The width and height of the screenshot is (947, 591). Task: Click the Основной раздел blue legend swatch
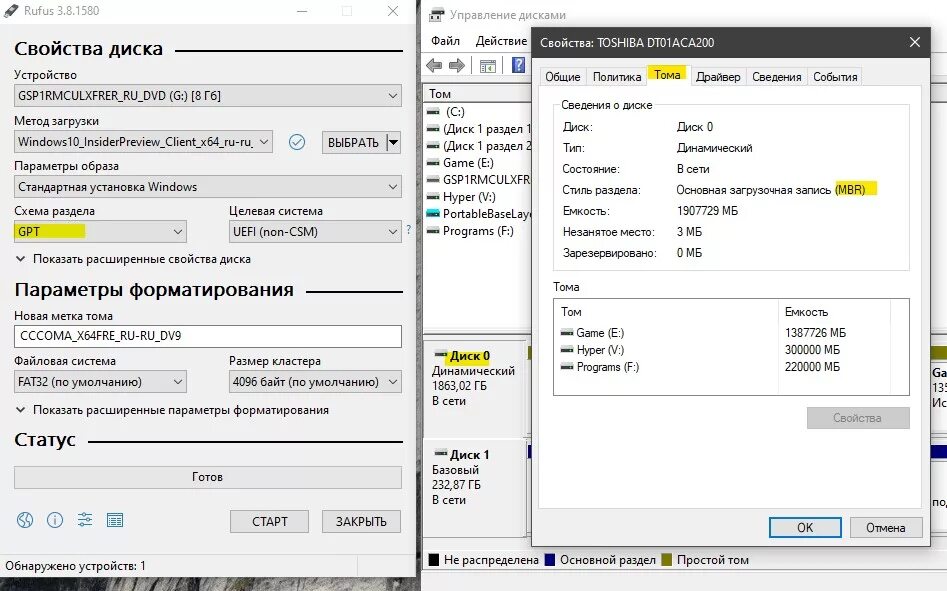pyautogui.click(x=550, y=560)
